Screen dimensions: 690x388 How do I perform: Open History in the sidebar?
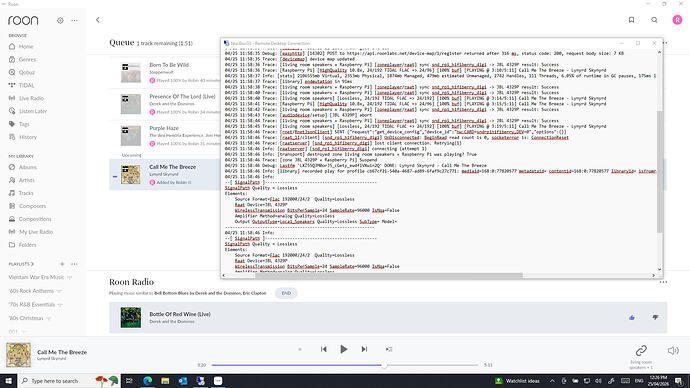pyautogui.click(x=28, y=137)
